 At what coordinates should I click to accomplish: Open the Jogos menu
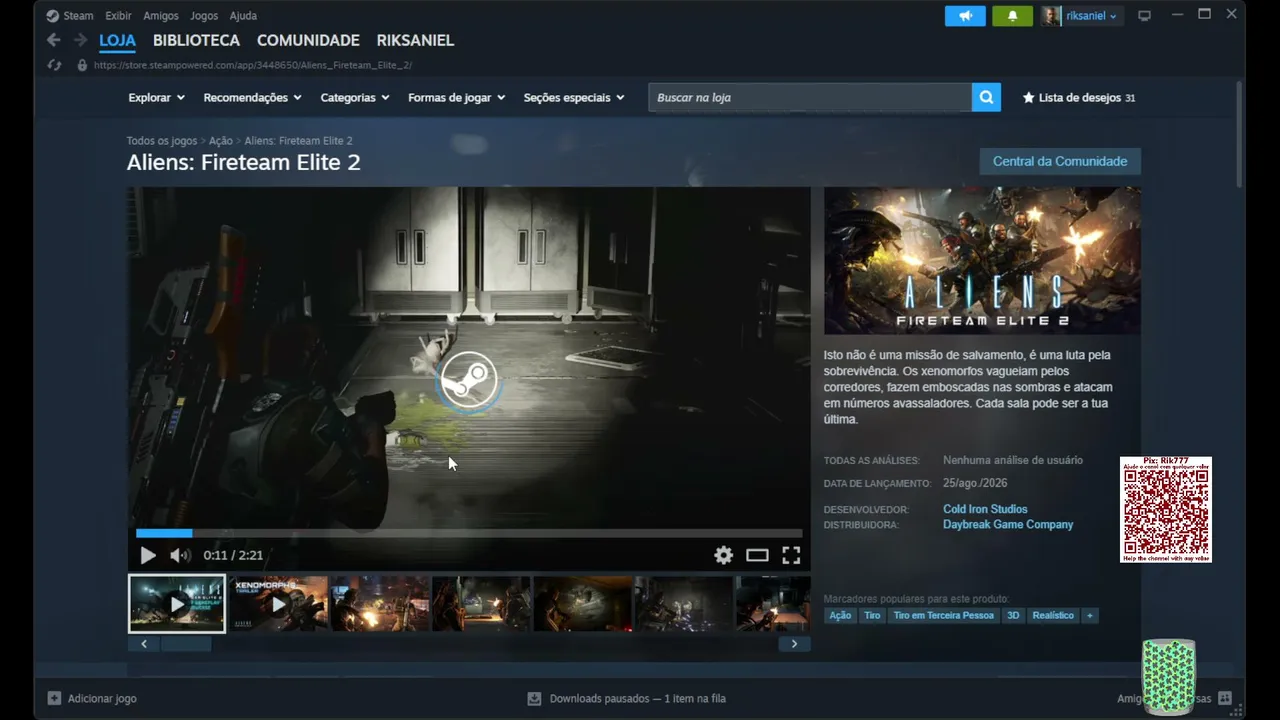pyautogui.click(x=204, y=16)
